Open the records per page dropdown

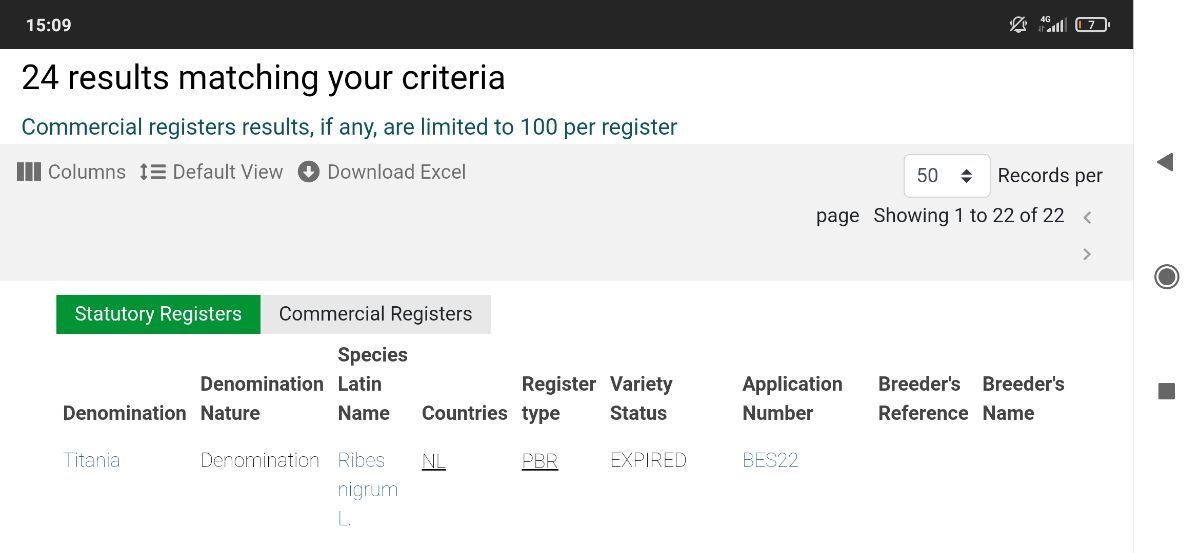point(946,176)
